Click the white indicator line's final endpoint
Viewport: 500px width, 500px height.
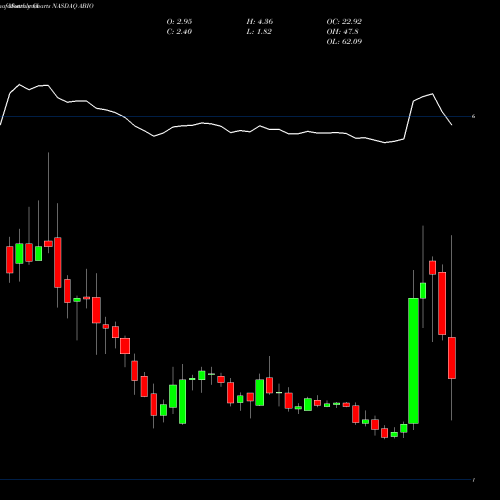coord(452,125)
